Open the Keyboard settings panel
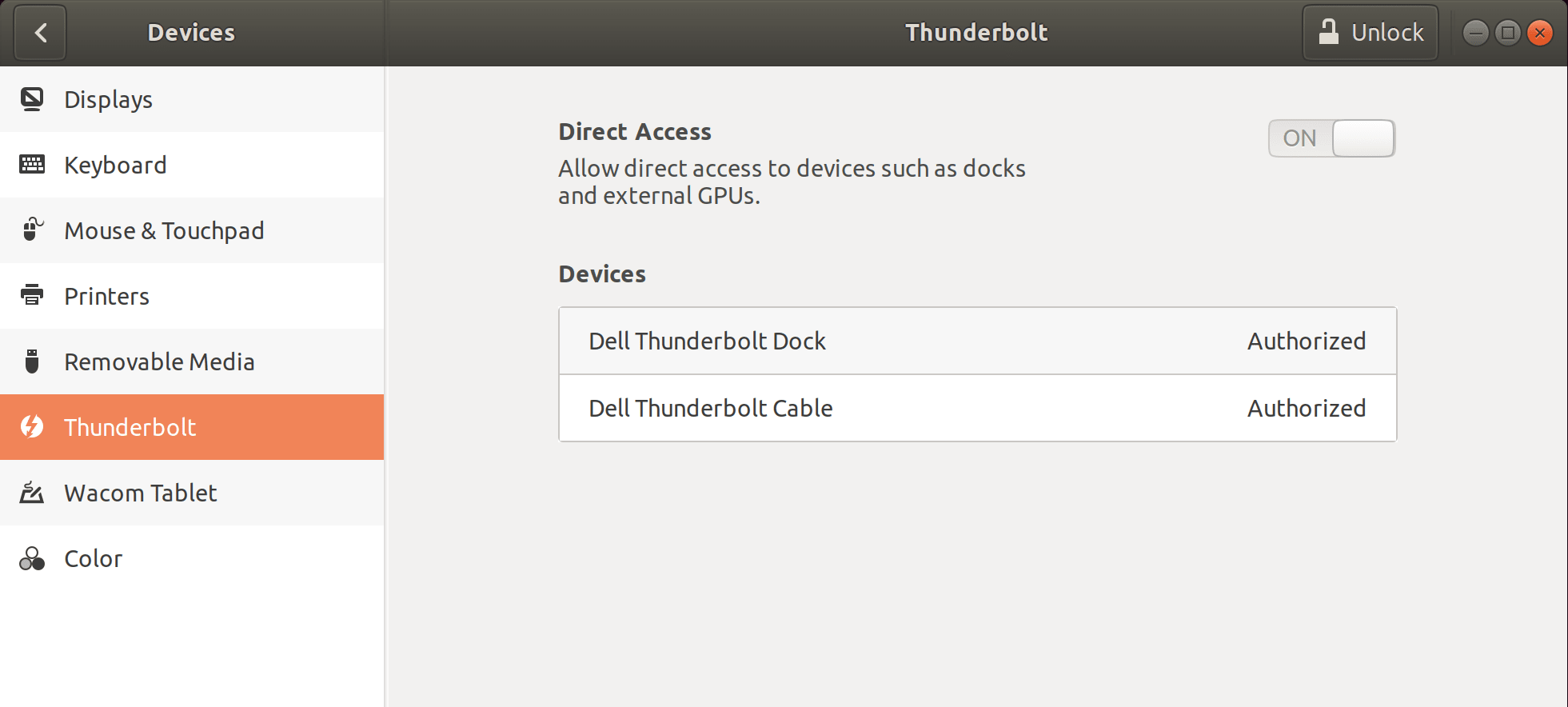The image size is (1568, 707). [116, 165]
